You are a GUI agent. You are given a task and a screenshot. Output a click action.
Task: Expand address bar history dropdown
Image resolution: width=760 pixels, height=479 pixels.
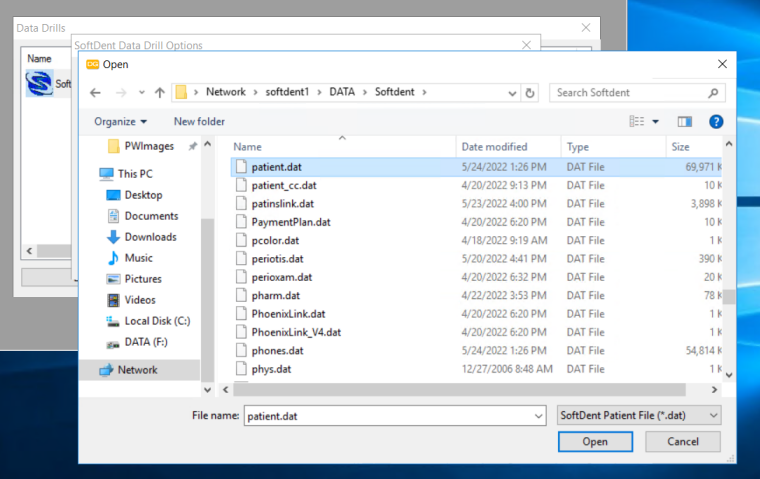(x=512, y=93)
